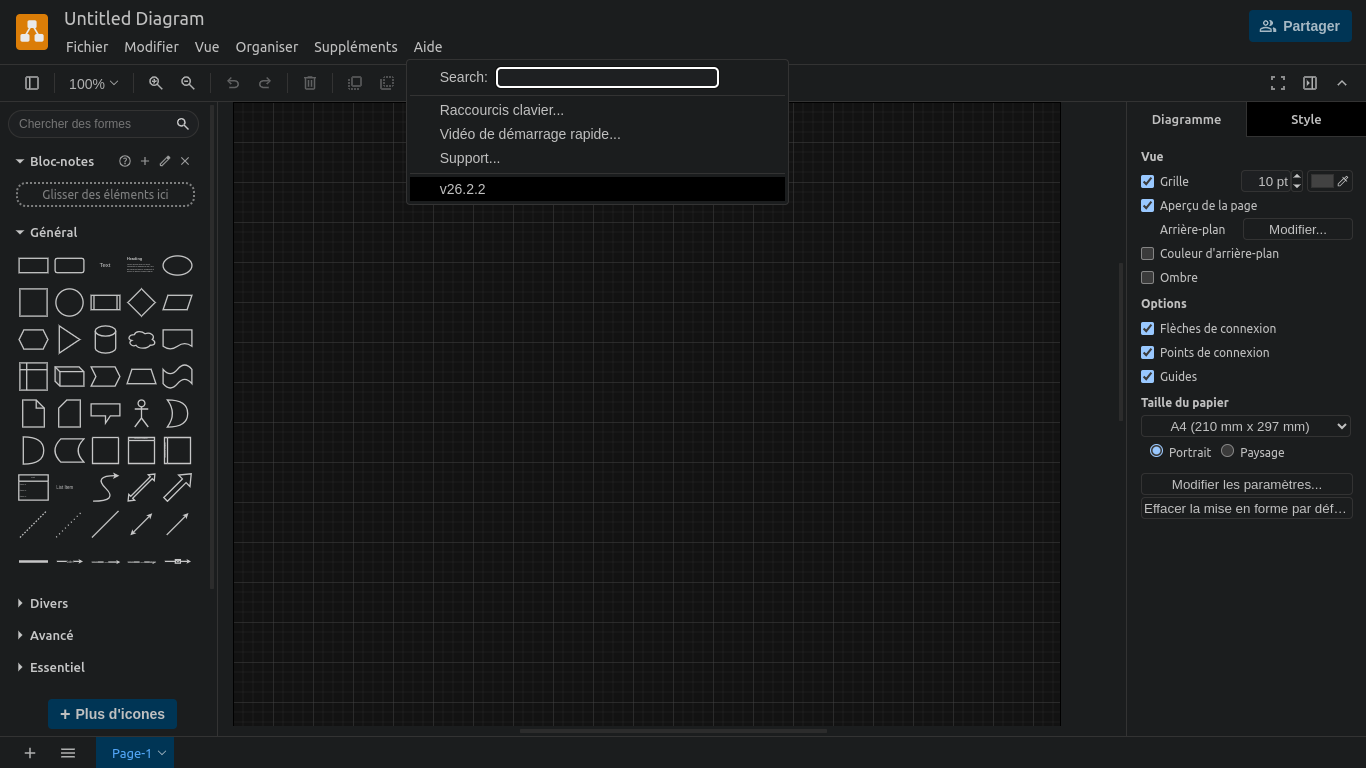This screenshot has height=768, width=1366.
Task: Close the Bloc-notes section
Action: pos(185,161)
